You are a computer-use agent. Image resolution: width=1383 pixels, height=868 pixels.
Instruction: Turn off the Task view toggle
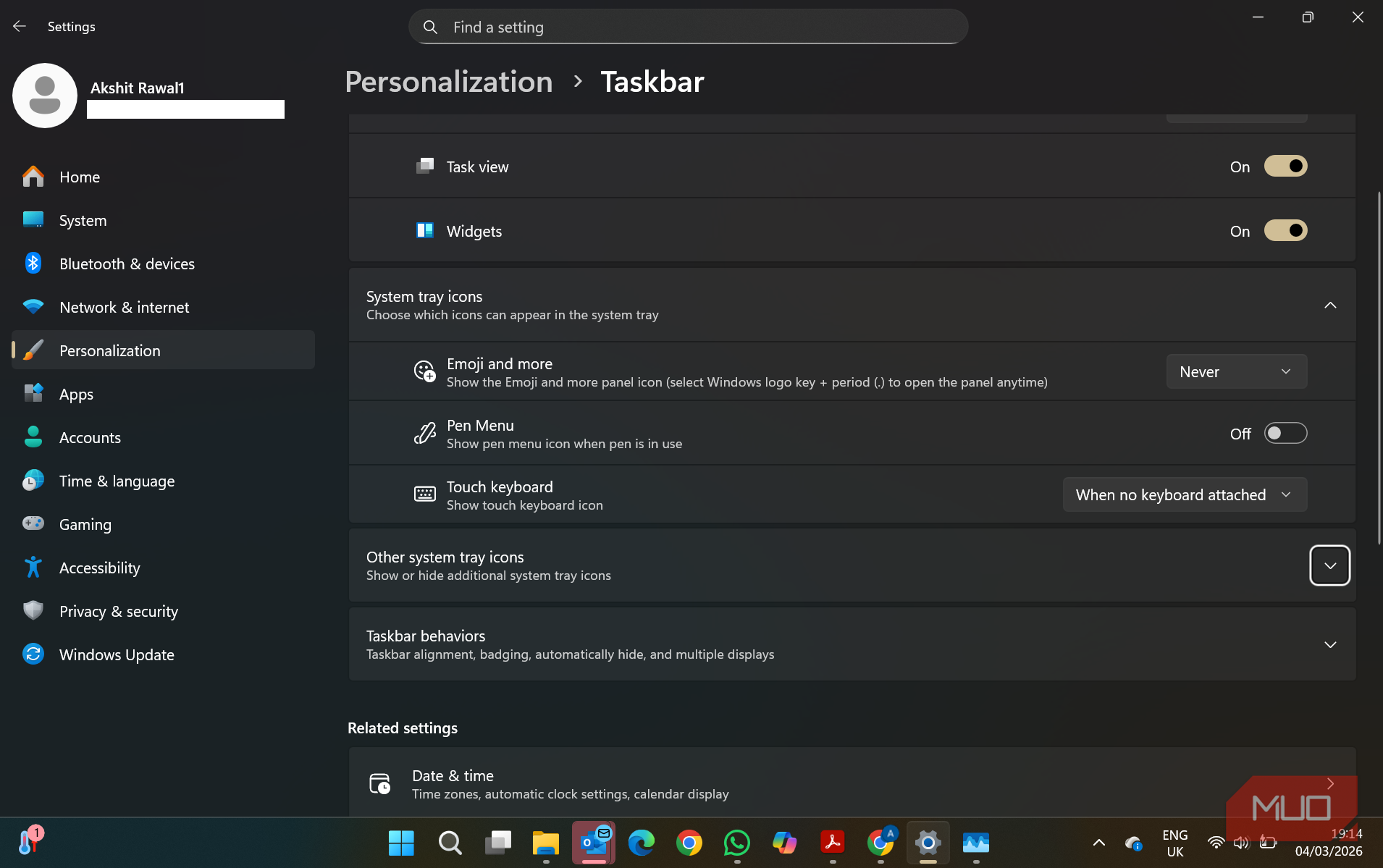tap(1285, 167)
